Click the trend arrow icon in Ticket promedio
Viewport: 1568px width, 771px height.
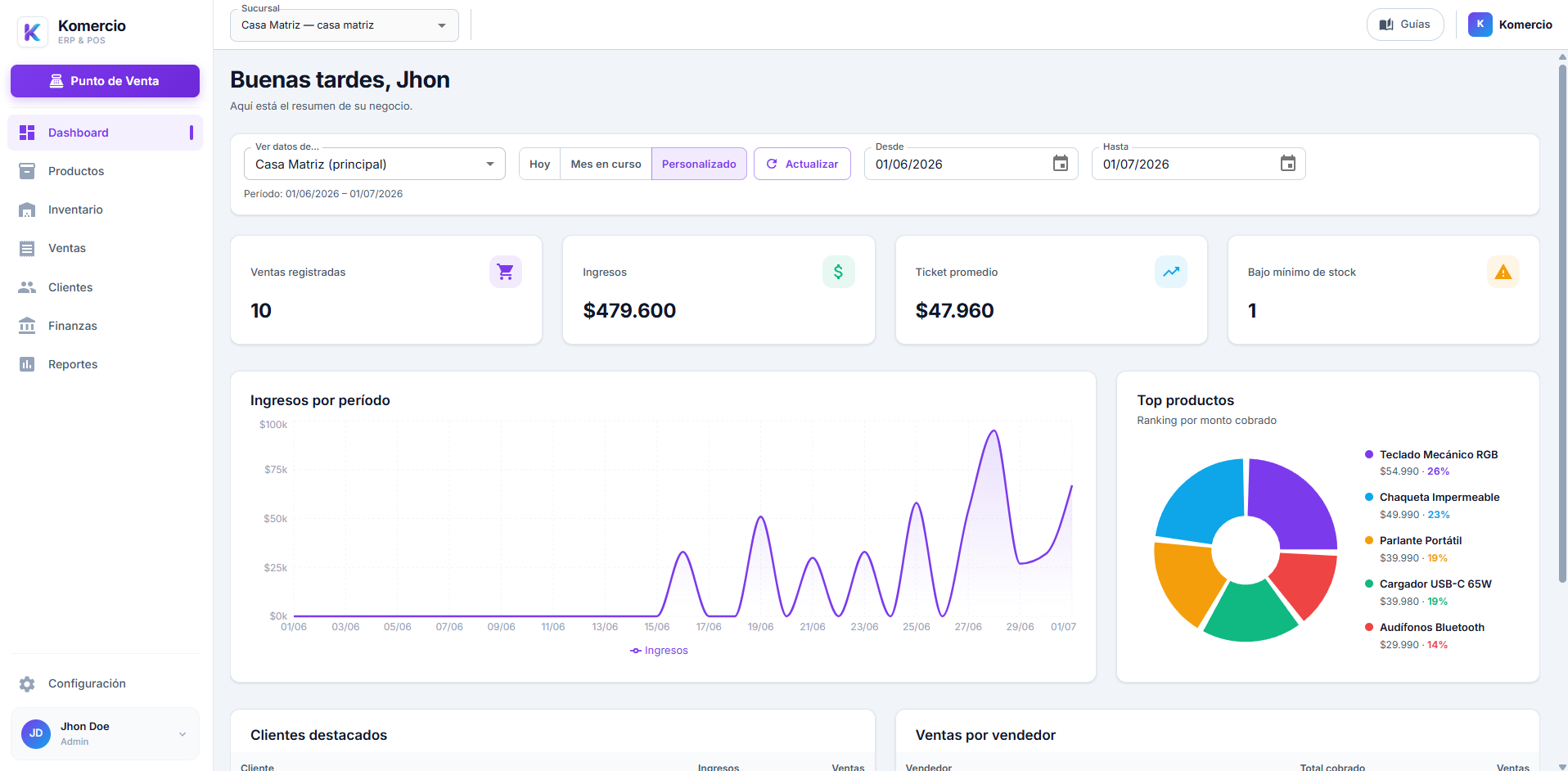pyautogui.click(x=1171, y=272)
